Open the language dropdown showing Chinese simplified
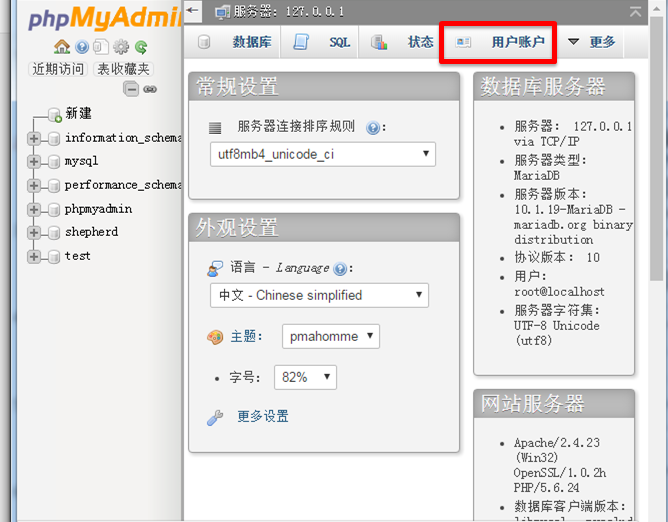The width and height of the screenshot is (668, 522). click(318, 295)
